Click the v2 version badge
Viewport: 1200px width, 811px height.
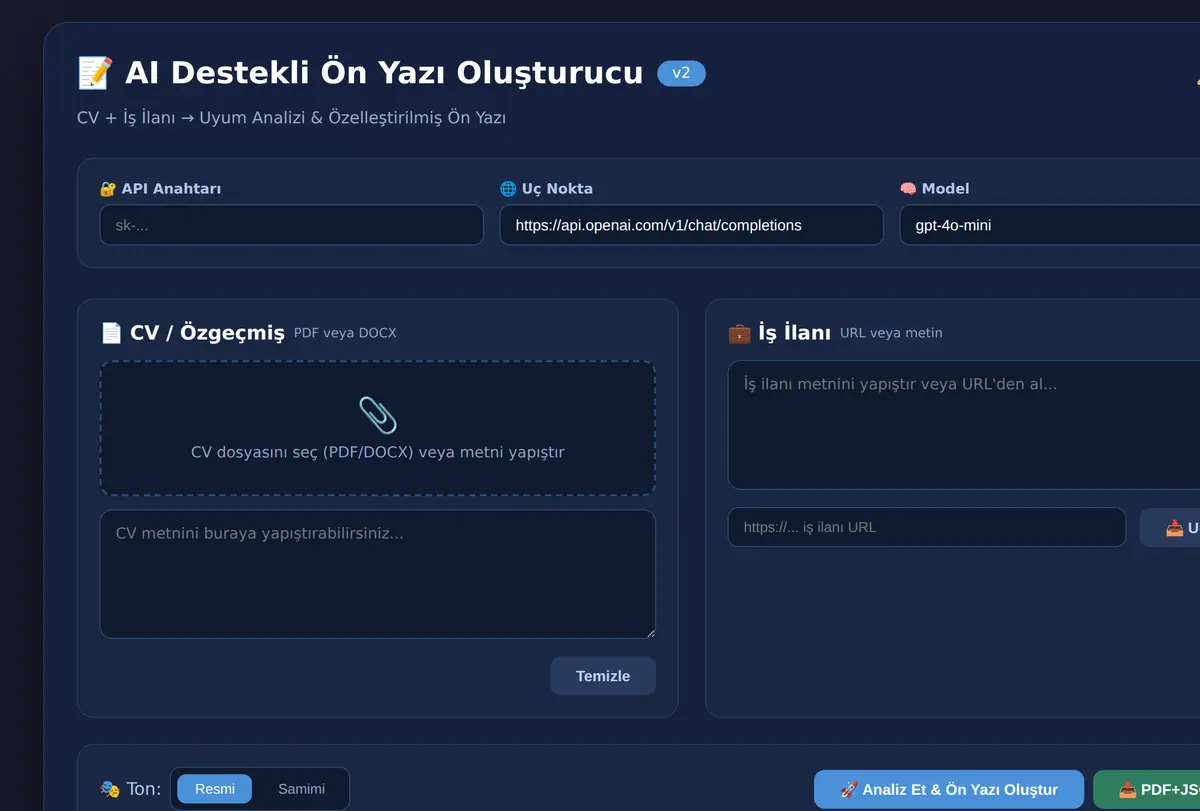click(x=681, y=73)
